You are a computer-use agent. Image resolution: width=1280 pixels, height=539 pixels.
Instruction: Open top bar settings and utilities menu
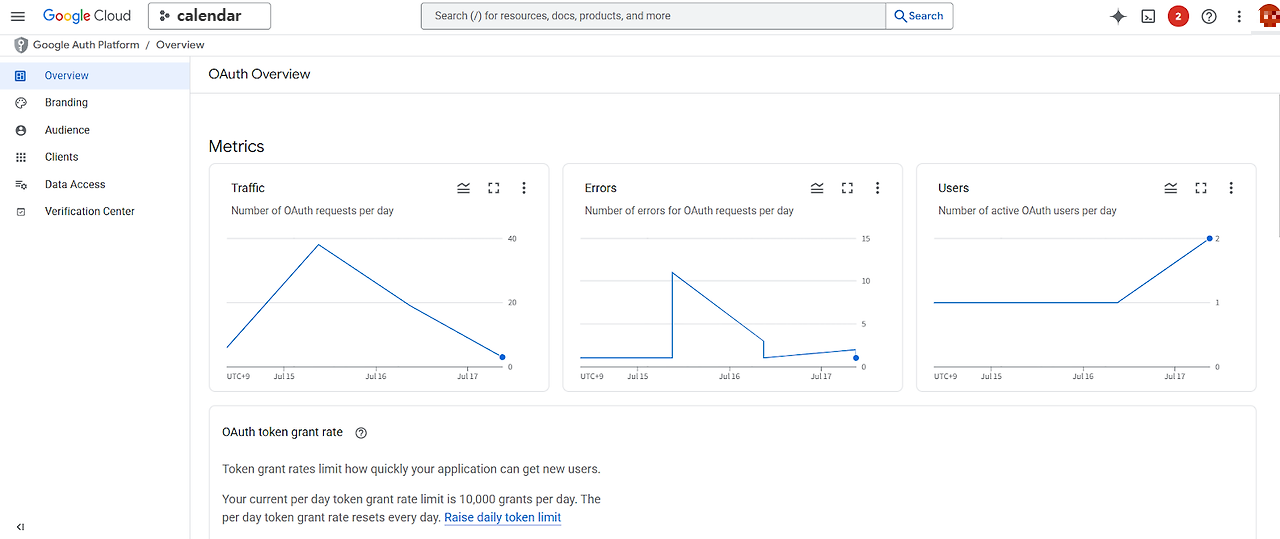[x=1239, y=16]
